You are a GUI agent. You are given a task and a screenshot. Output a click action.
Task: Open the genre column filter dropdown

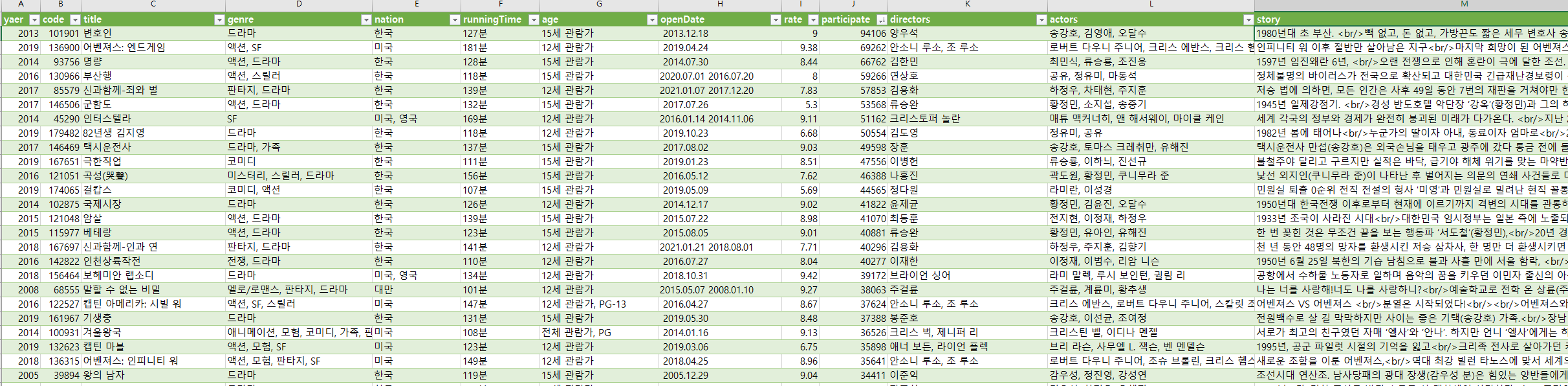(366, 19)
